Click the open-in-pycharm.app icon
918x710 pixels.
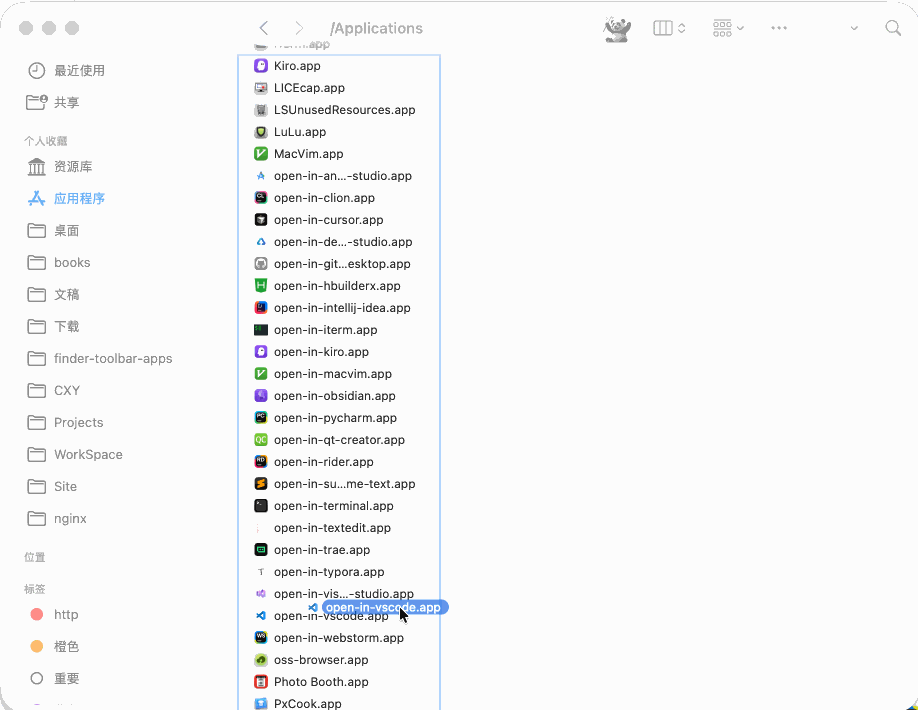tap(261, 418)
